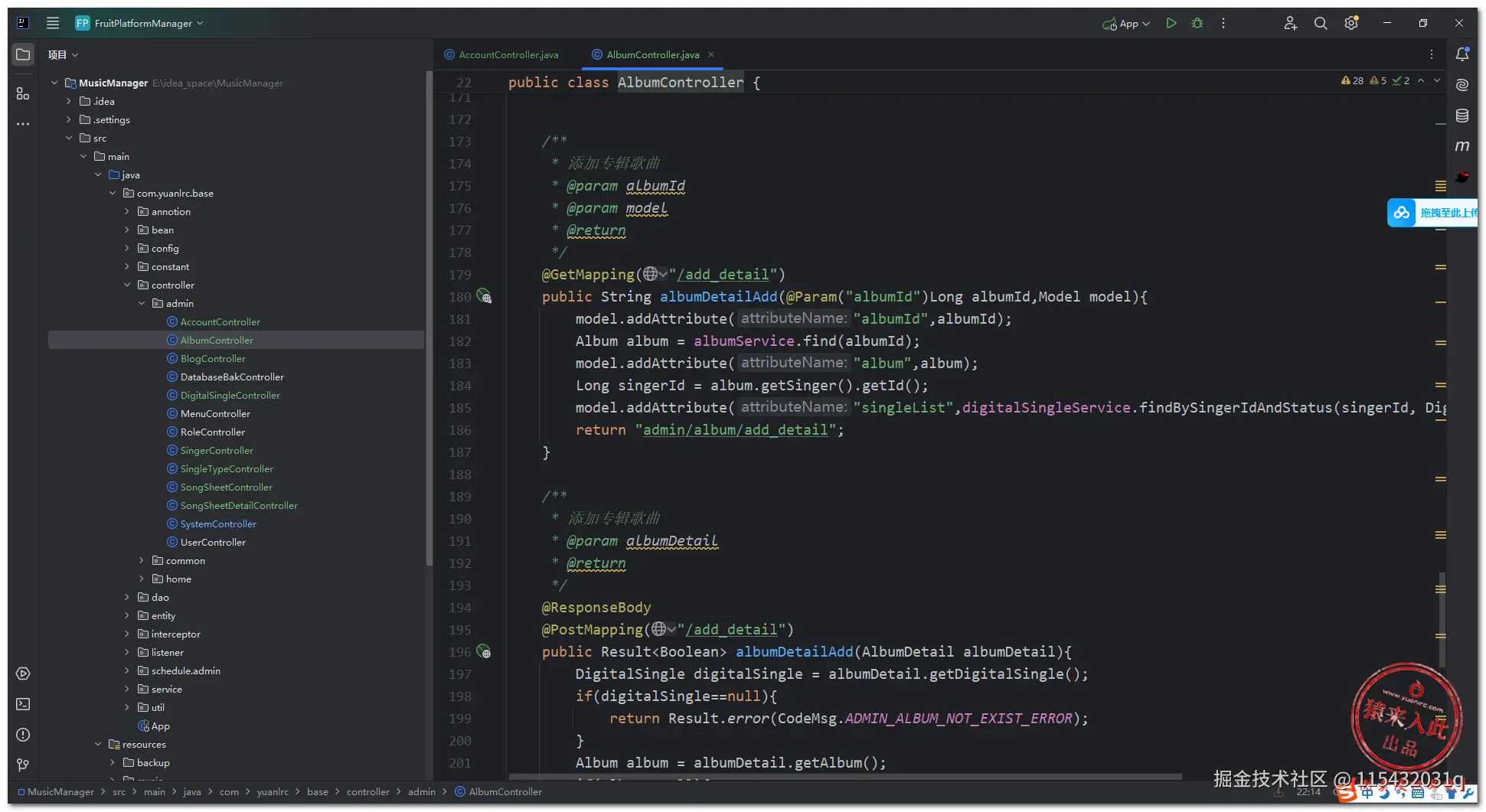The image size is (1486, 812).
Task: Start debugging the App
Action: [x=1197, y=23]
